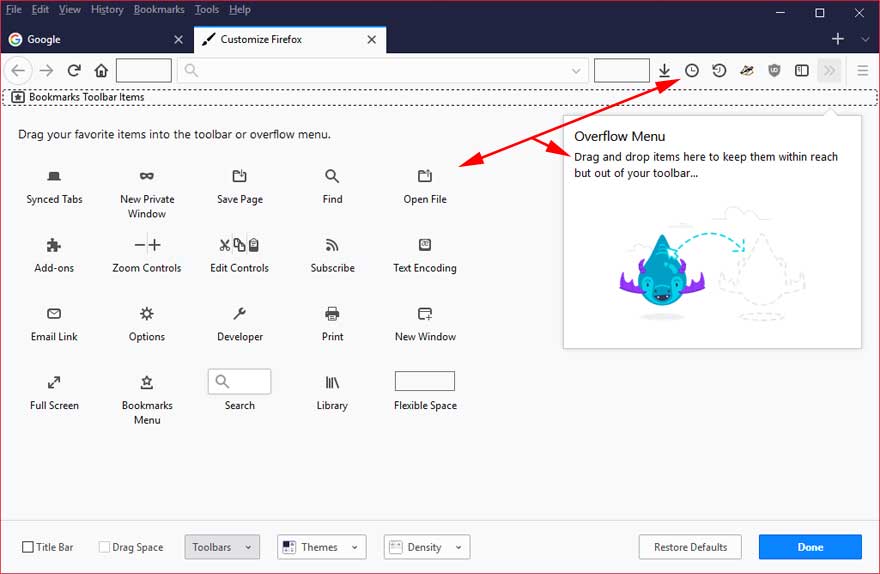Select the Full Screen arrows icon
This screenshot has height=574, width=880.
(54, 383)
